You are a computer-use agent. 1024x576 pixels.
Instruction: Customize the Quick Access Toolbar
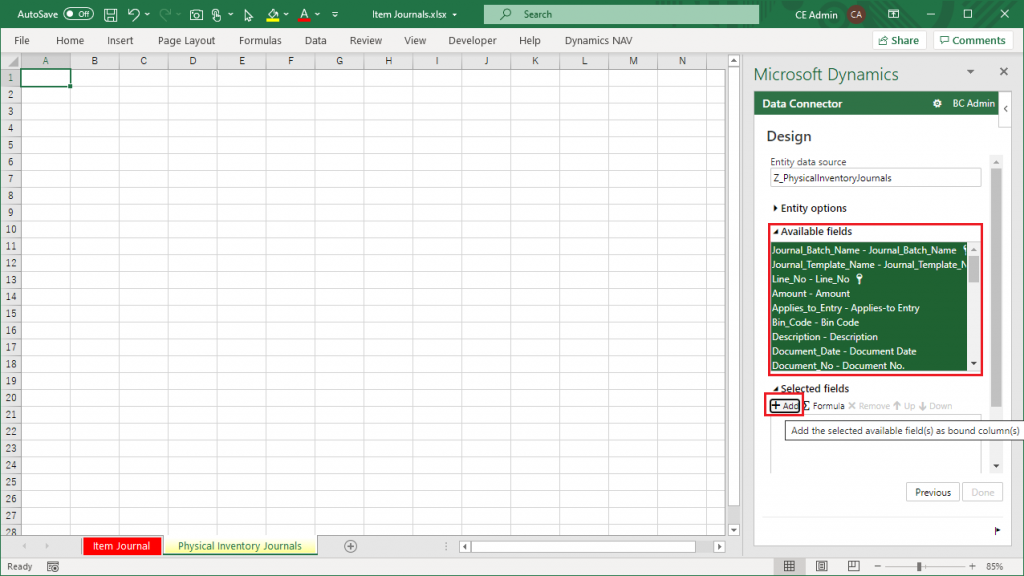coord(335,14)
